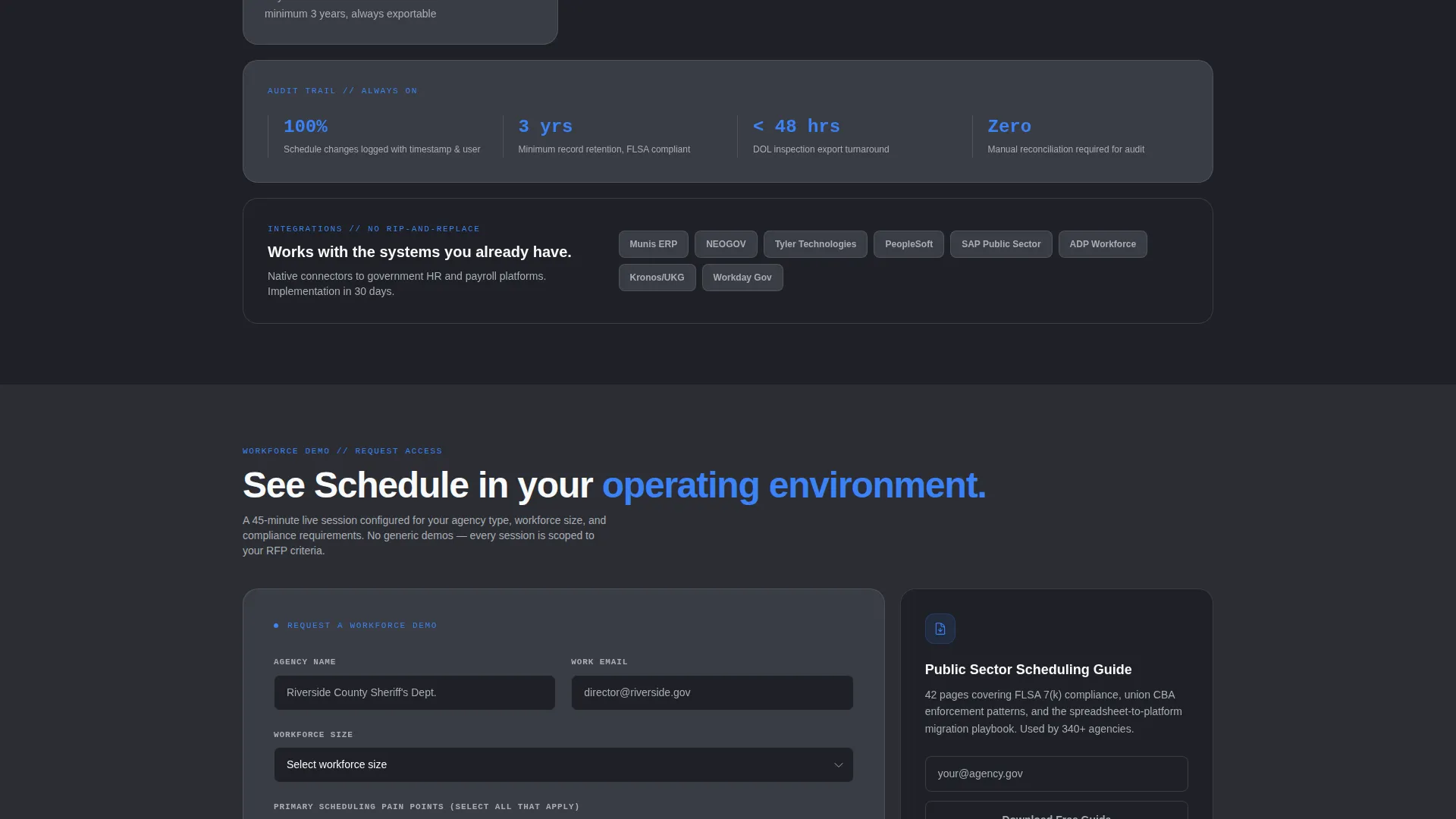Click the Audit Trail // Always On label
Screen dimensions: 1456x819
click(x=342, y=91)
